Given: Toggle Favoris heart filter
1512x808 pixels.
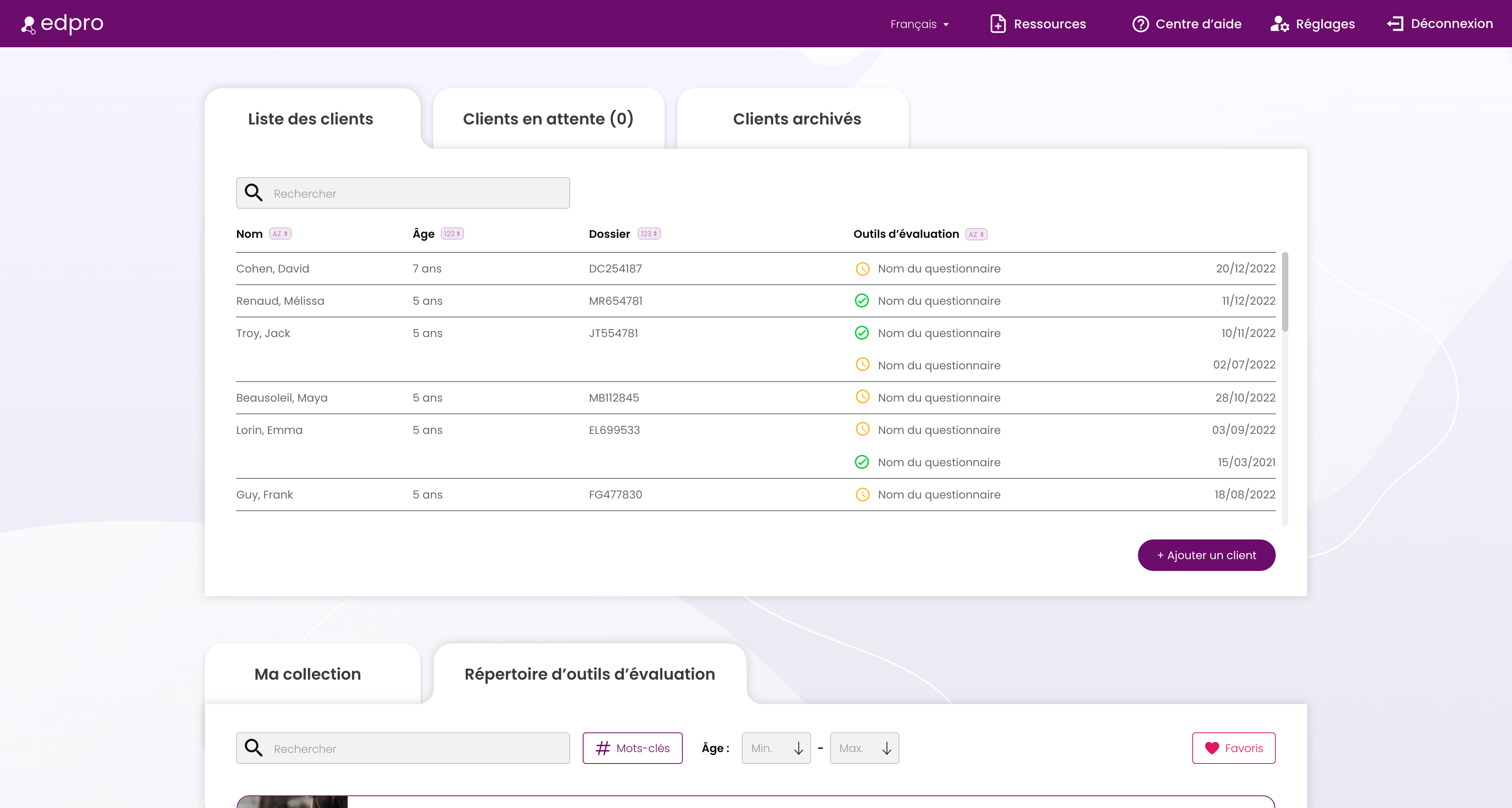Looking at the screenshot, I should click(1233, 748).
